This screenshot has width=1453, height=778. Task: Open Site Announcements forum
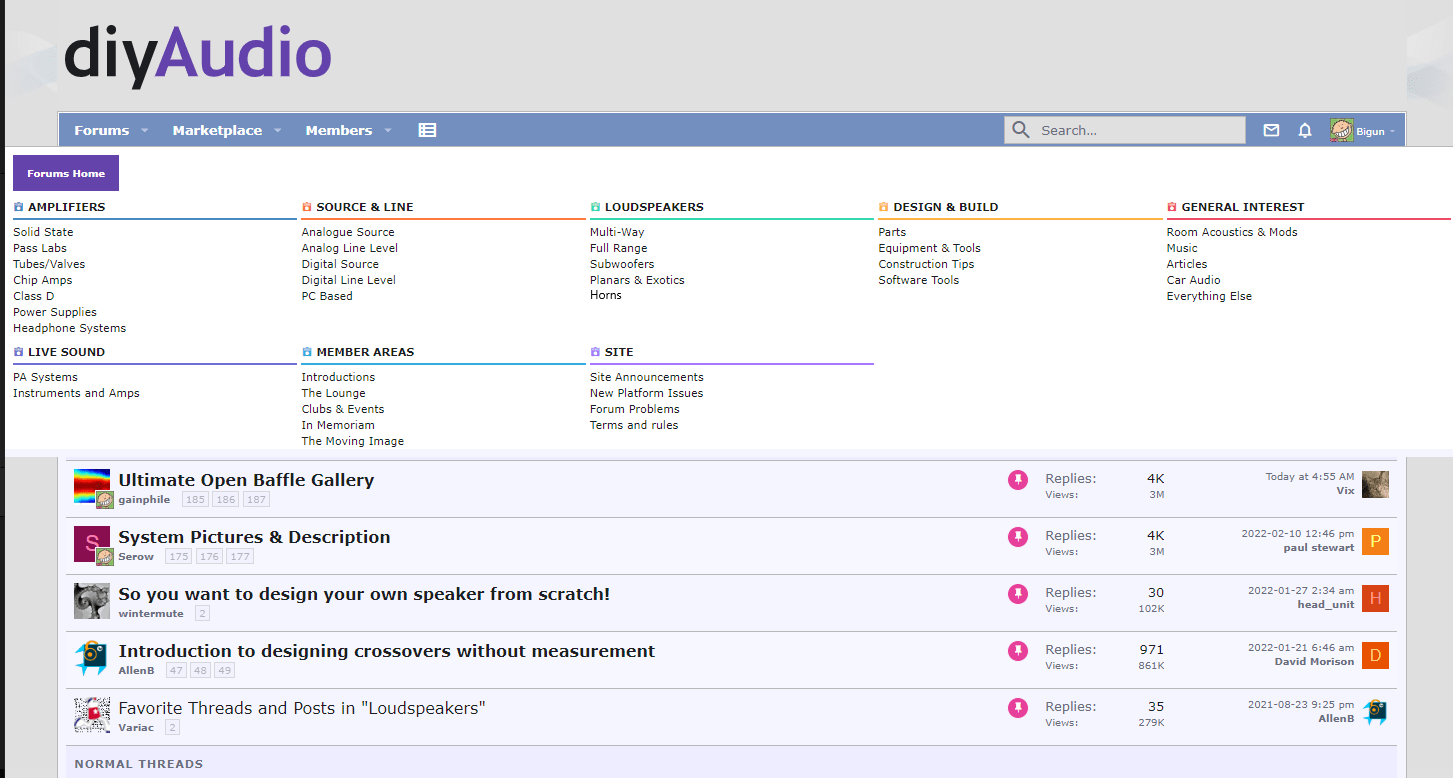[x=647, y=377]
